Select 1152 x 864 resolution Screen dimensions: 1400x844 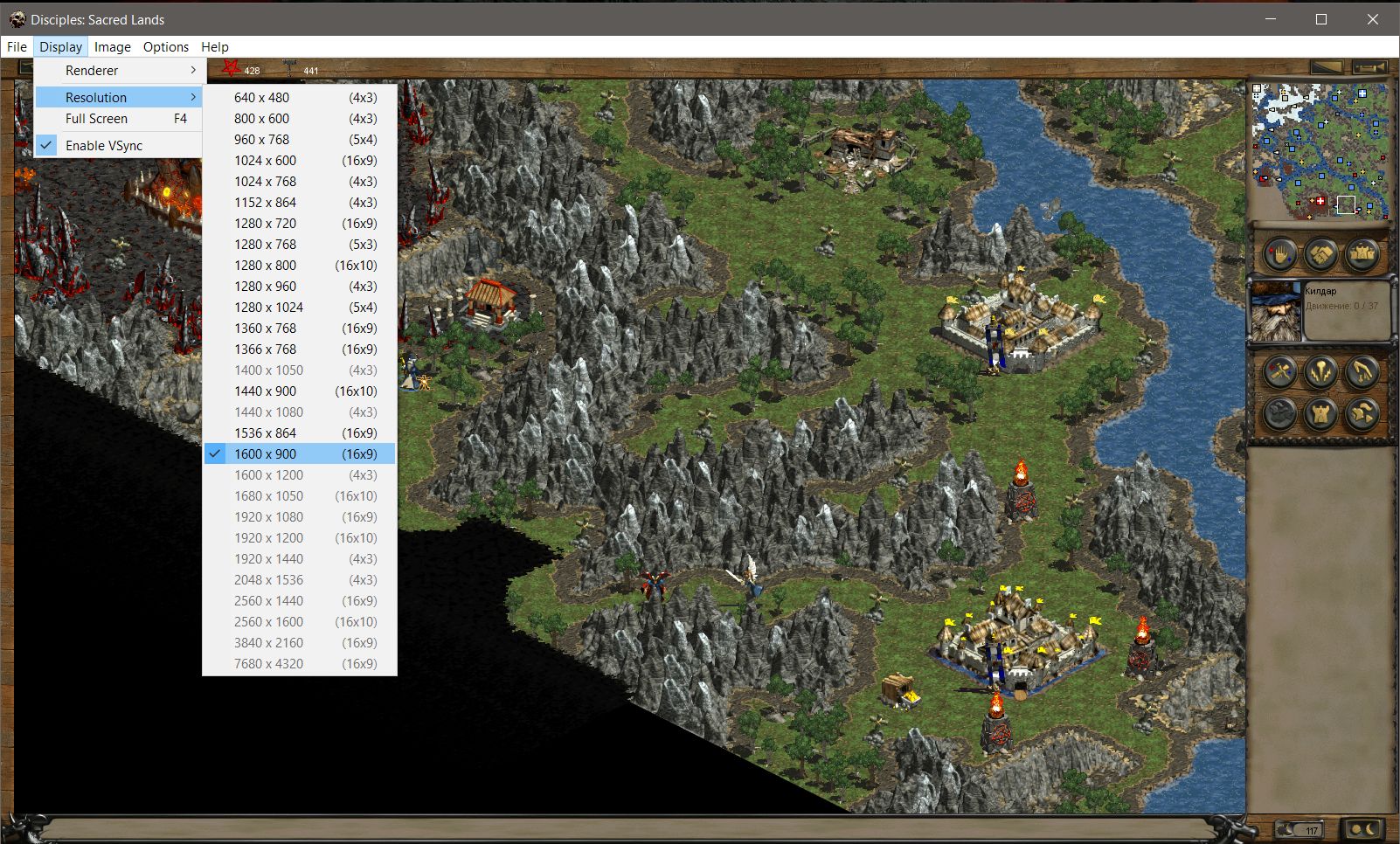click(x=300, y=203)
